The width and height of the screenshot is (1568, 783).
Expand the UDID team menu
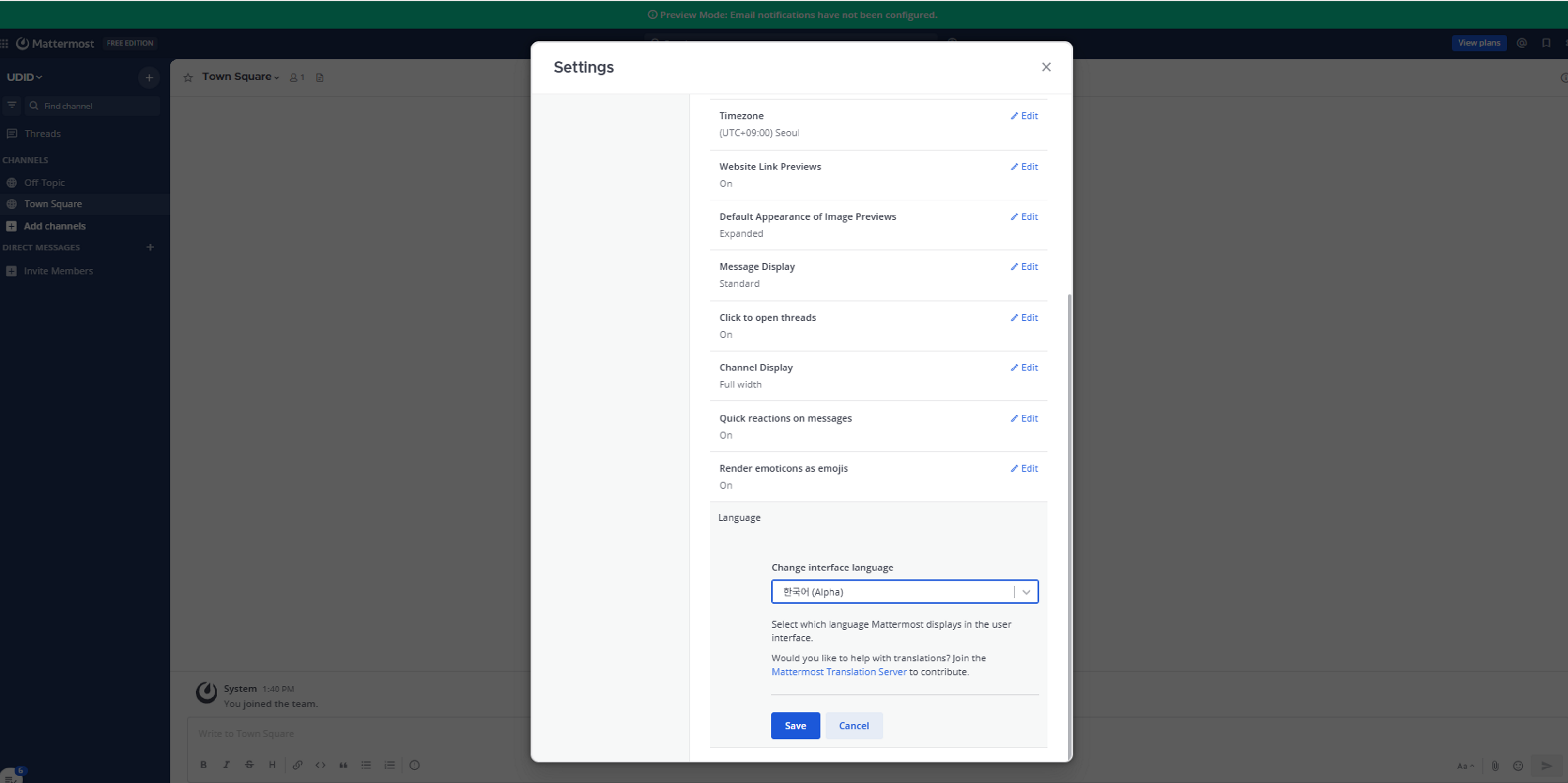click(24, 77)
